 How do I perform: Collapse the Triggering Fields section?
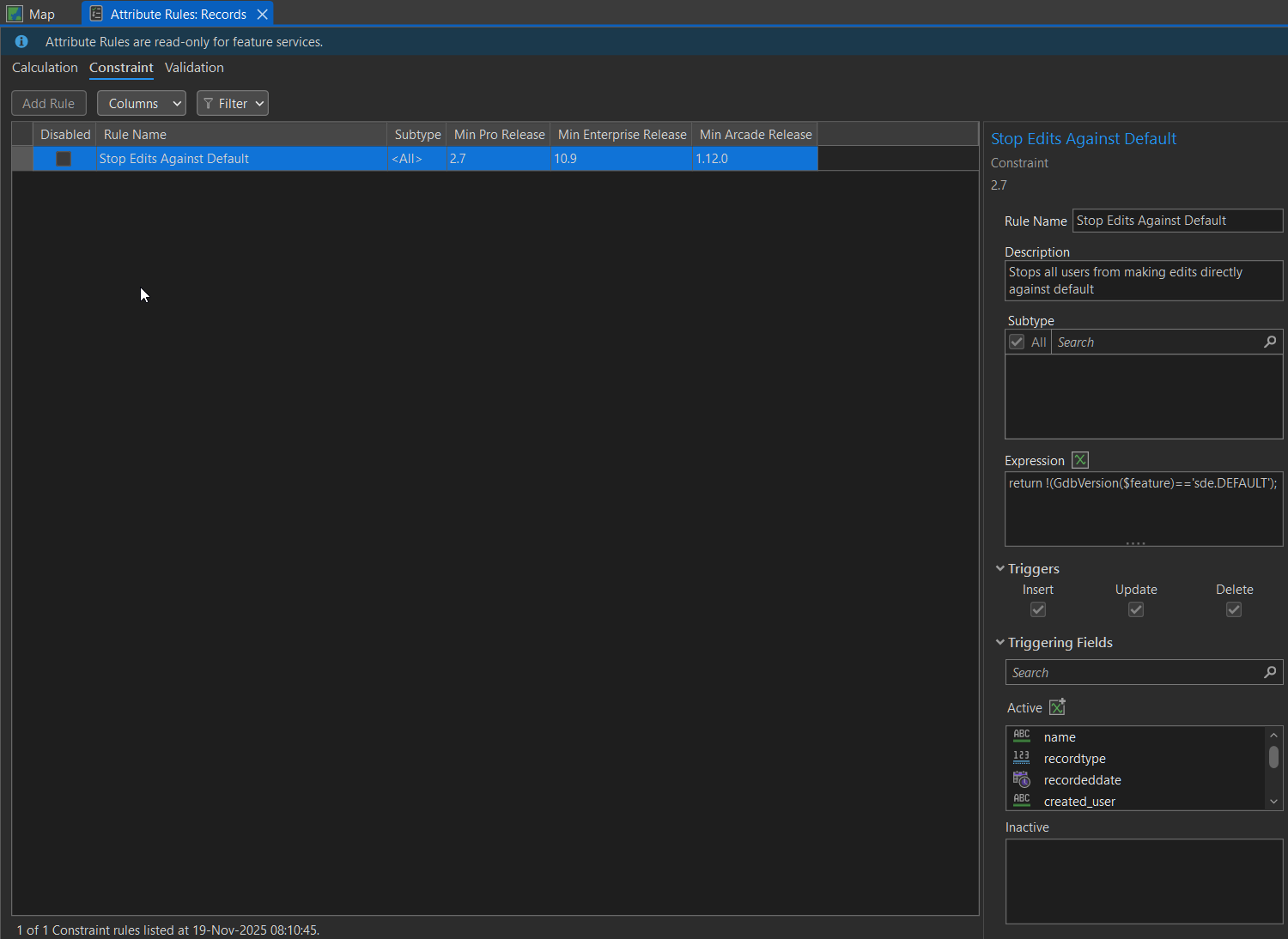tap(1000, 642)
